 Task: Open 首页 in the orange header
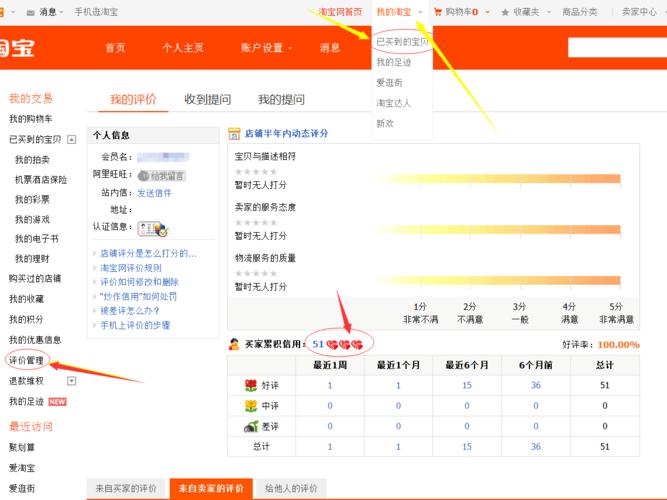coord(115,48)
